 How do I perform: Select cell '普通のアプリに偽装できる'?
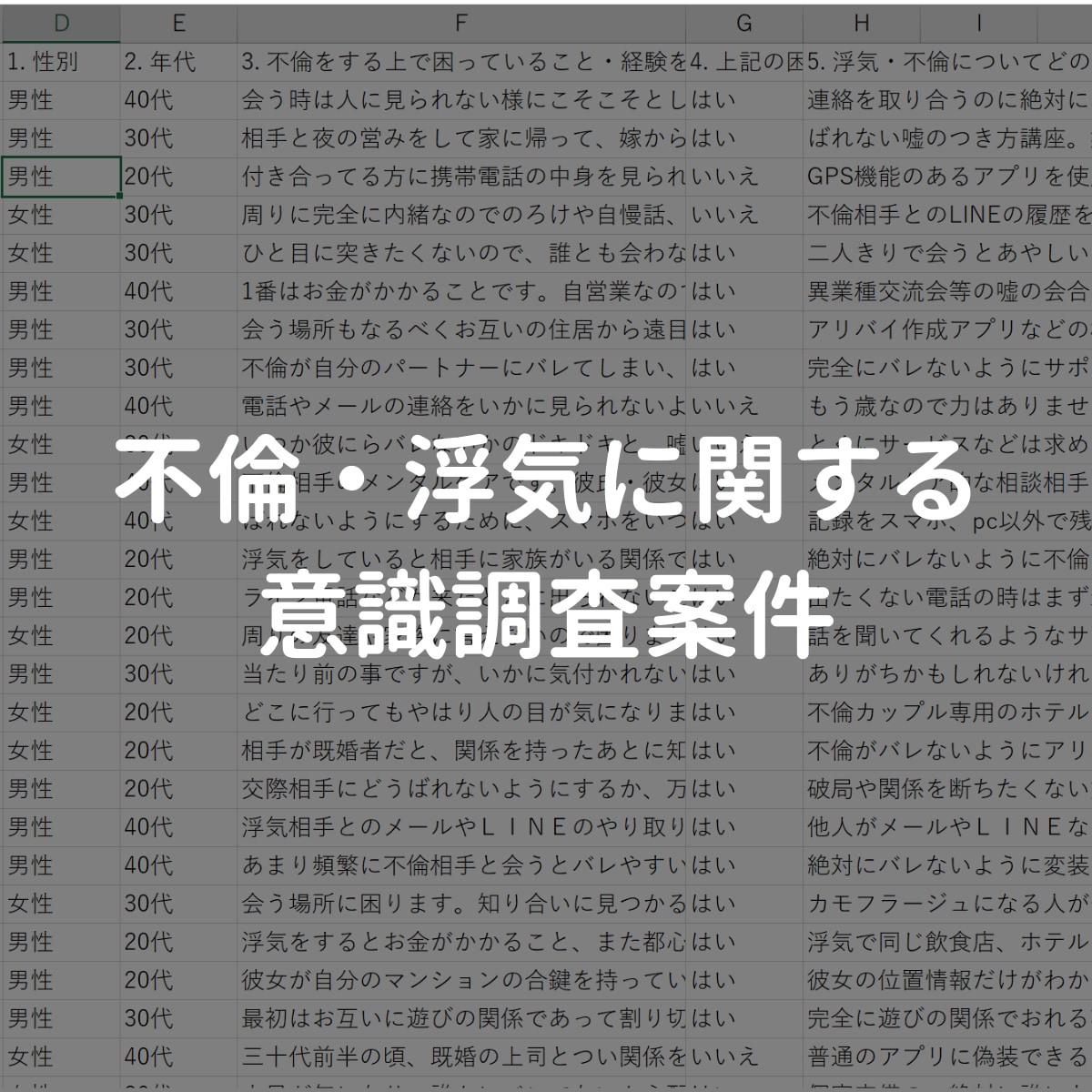(x=948, y=1056)
